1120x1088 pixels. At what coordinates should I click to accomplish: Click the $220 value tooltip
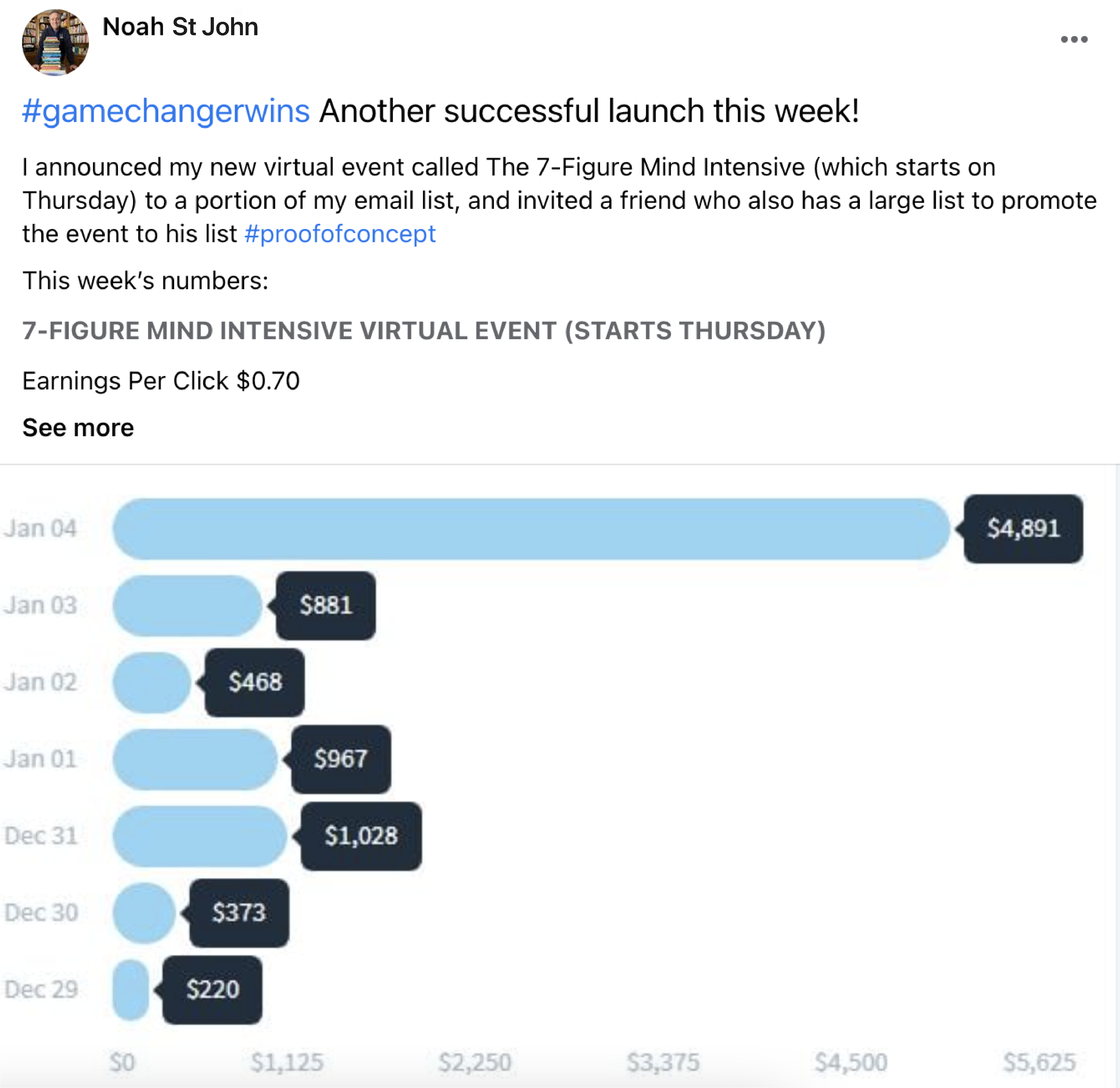click(x=213, y=990)
